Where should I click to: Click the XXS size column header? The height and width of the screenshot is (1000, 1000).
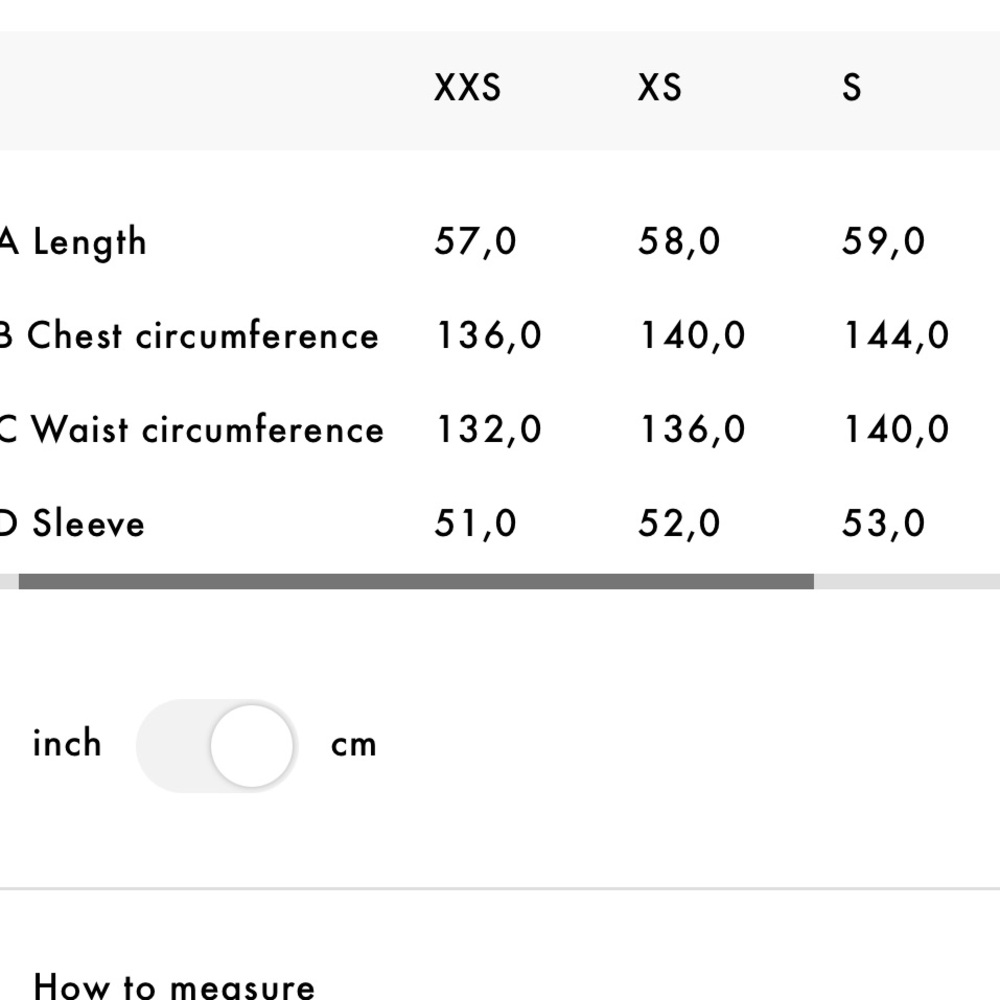pos(467,87)
